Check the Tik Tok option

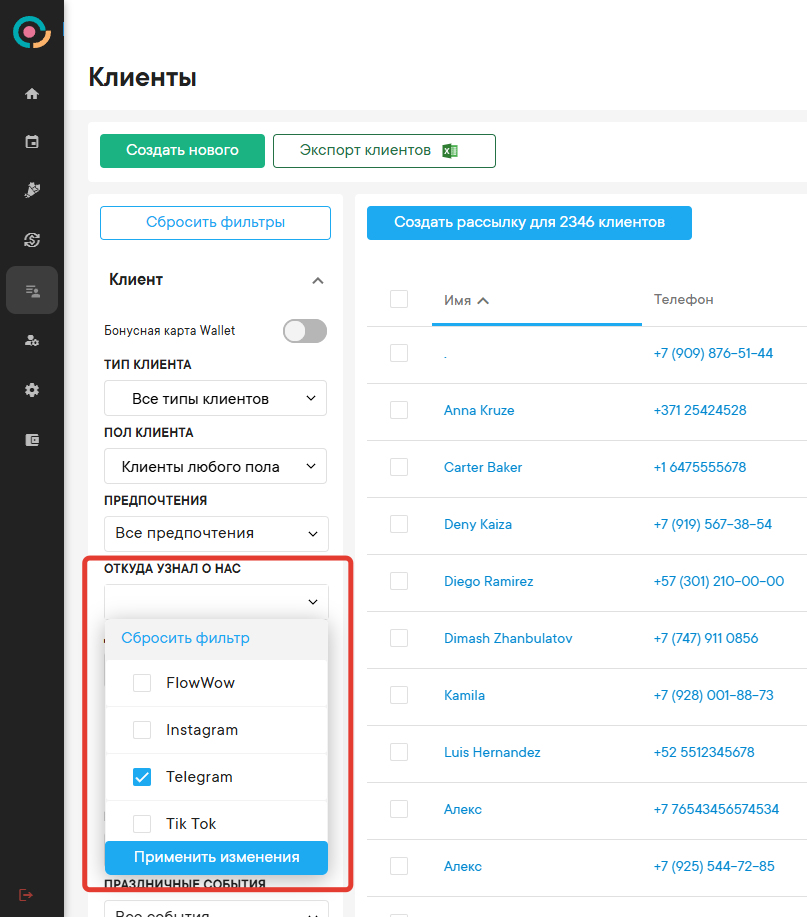pyautogui.click(x=142, y=823)
